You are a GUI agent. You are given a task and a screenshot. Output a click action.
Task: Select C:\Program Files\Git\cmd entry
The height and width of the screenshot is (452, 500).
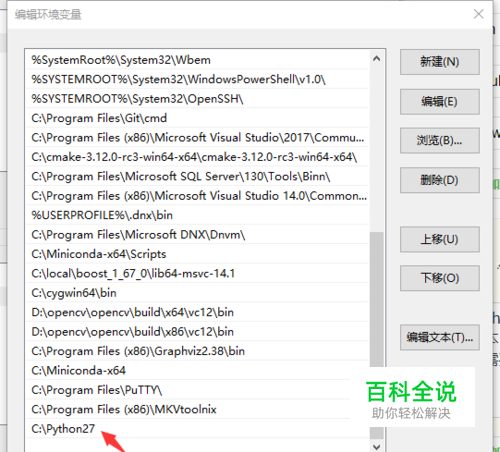click(x=197, y=118)
